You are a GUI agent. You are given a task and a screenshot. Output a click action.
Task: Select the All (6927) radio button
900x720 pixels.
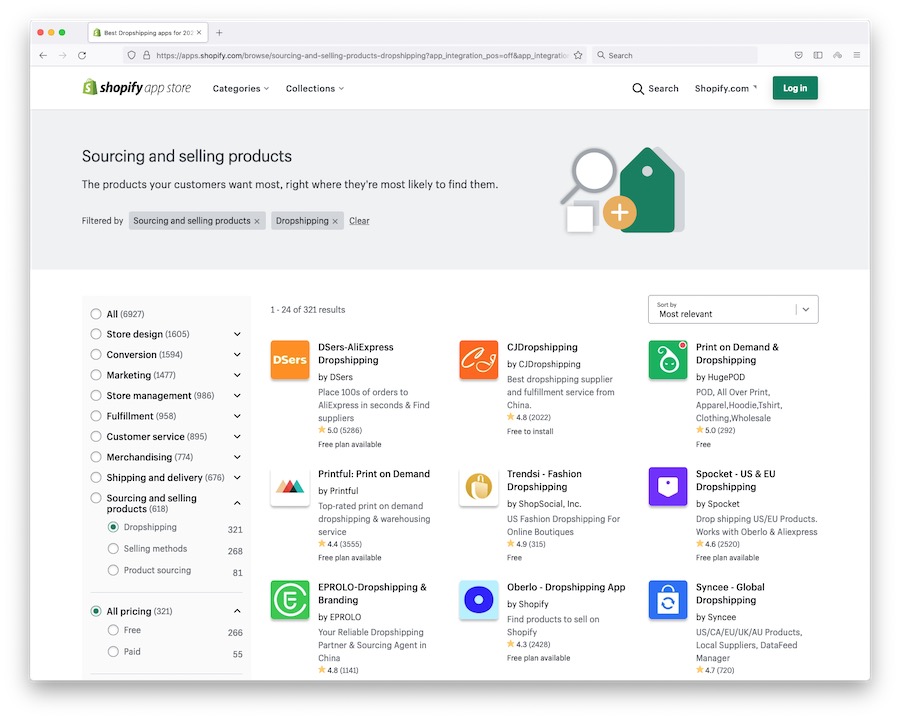96,313
